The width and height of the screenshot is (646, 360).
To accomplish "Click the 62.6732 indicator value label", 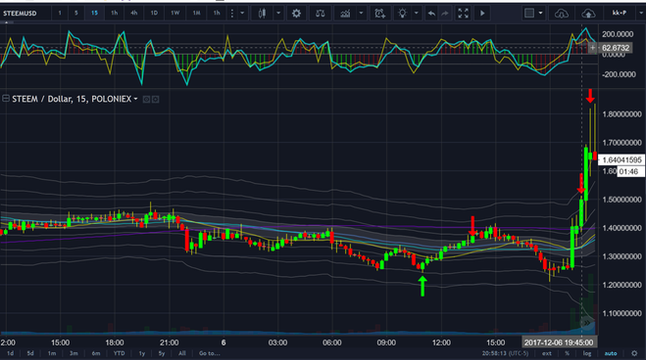I will [615, 48].
